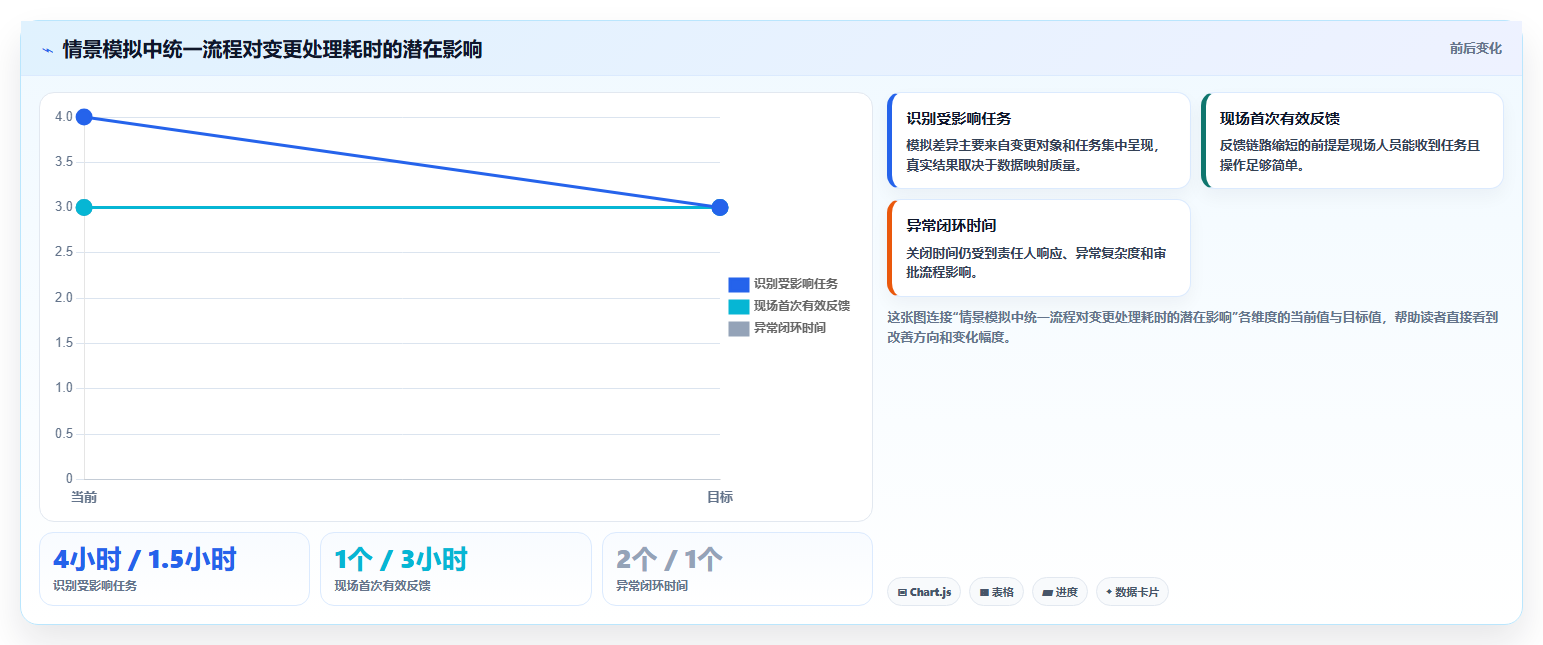The image size is (1543, 645).
Task: Click the 2个 / 1个 stat card
Action: [x=737, y=569]
